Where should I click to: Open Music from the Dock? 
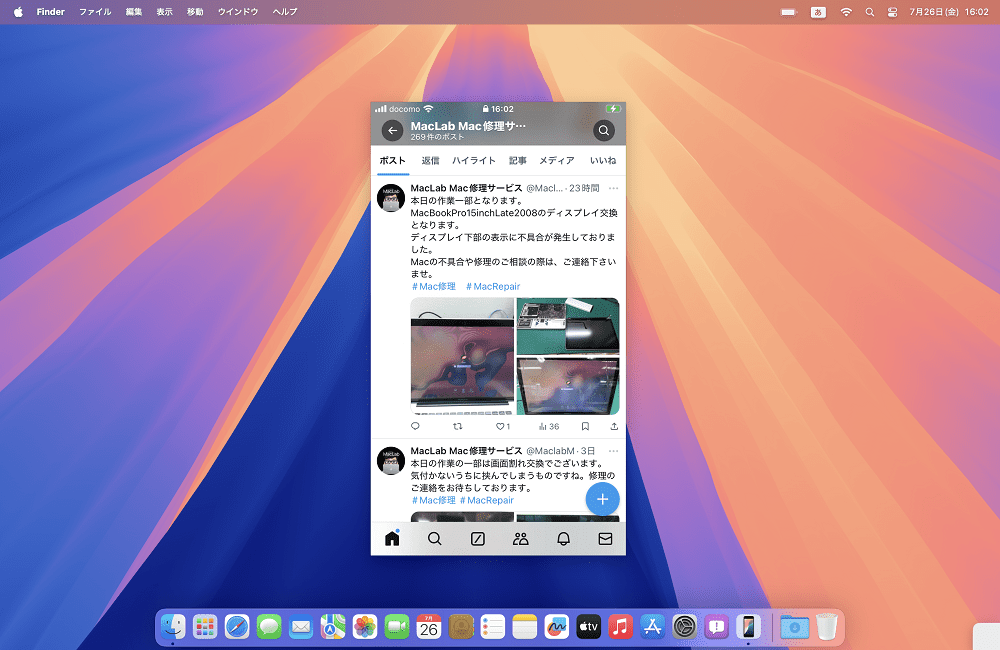pyautogui.click(x=620, y=627)
